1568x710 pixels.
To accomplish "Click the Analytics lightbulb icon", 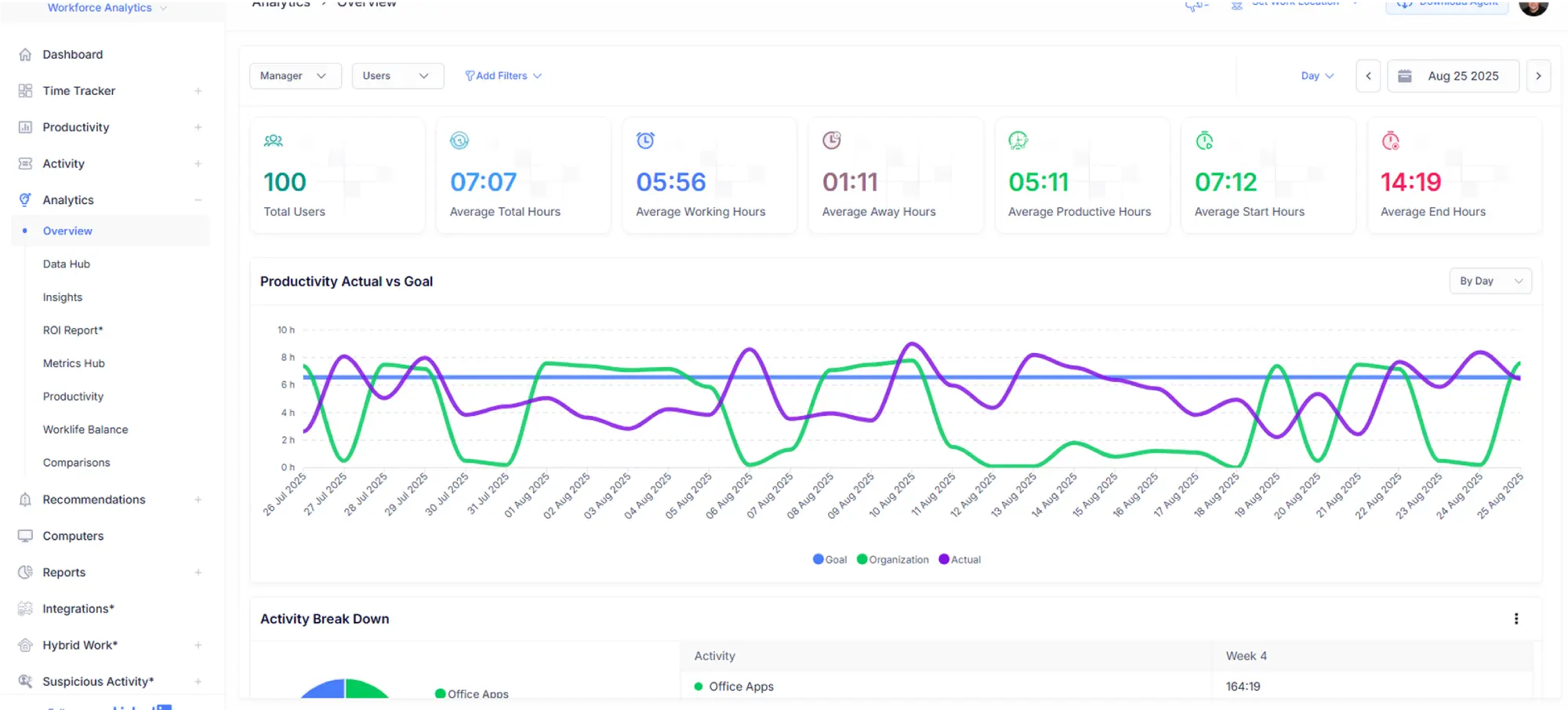I will (x=25, y=200).
